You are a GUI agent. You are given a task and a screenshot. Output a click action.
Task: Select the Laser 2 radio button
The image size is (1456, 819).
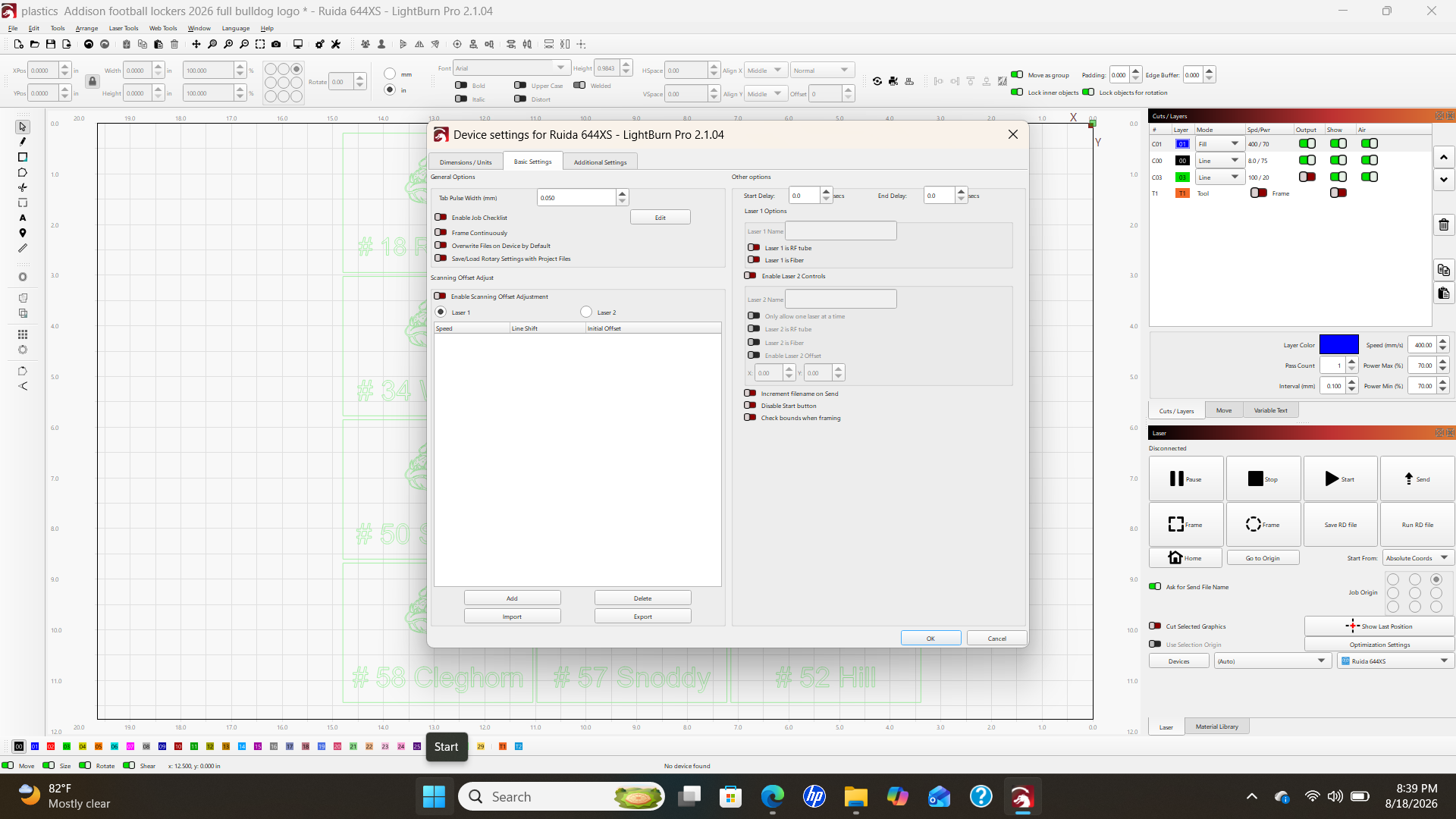[586, 312]
